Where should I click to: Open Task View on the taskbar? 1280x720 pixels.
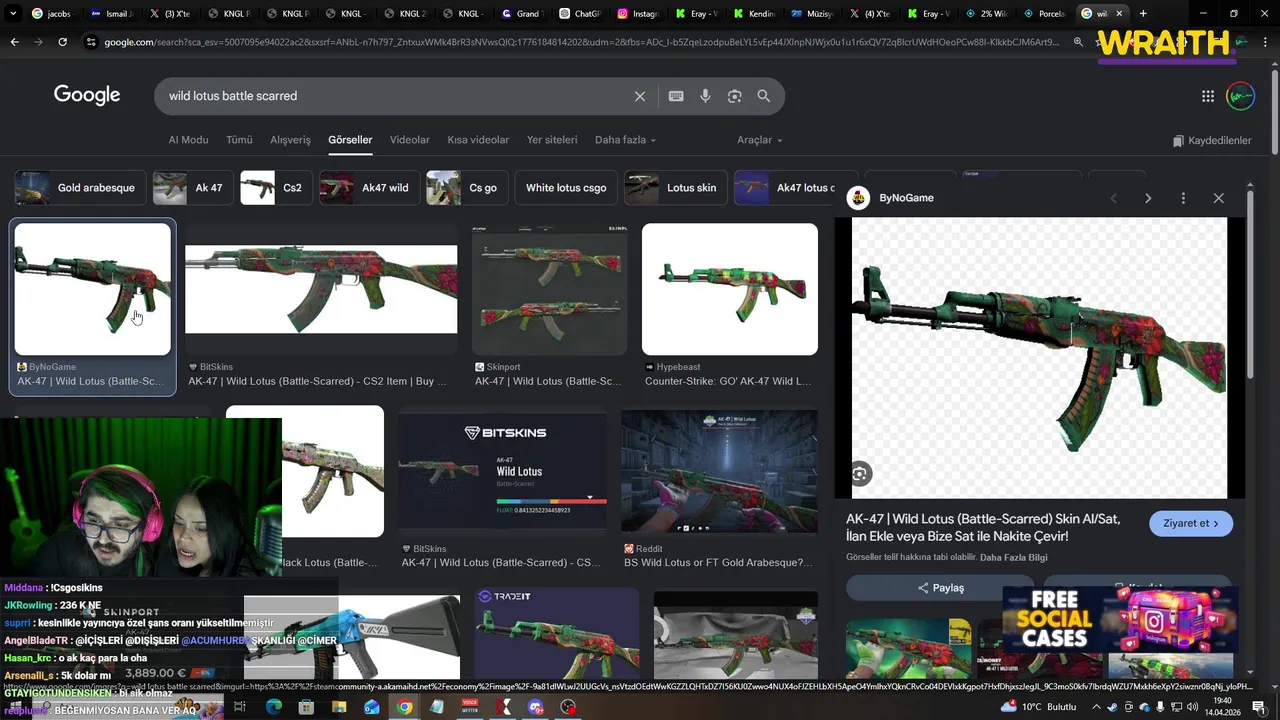tap(240, 707)
